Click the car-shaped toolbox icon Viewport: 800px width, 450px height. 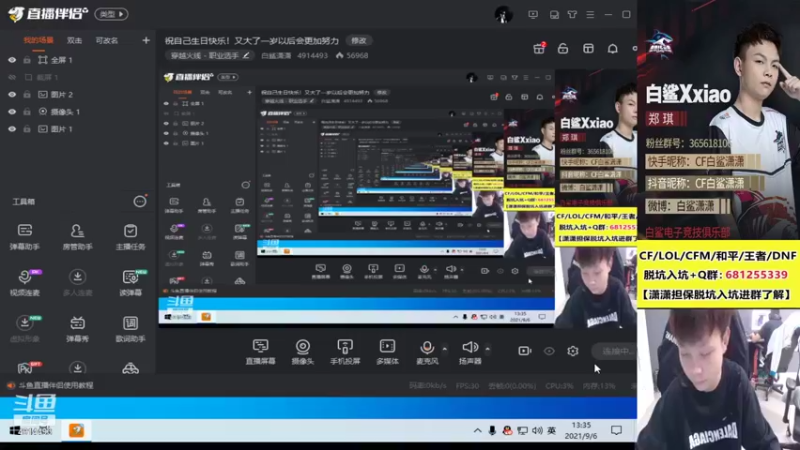(130, 368)
